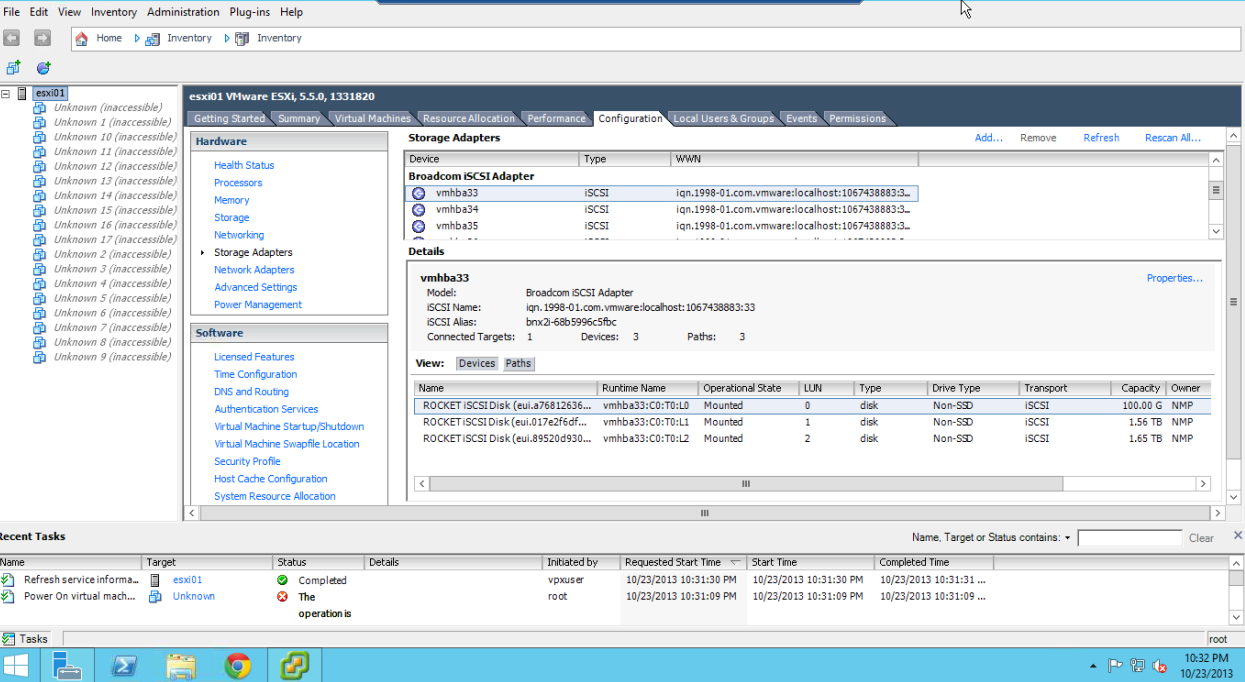The width and height of the screenshot is (1245, 682).
Task: Click the 1.65 TB capacity cell
Action: pos(1146,439)
